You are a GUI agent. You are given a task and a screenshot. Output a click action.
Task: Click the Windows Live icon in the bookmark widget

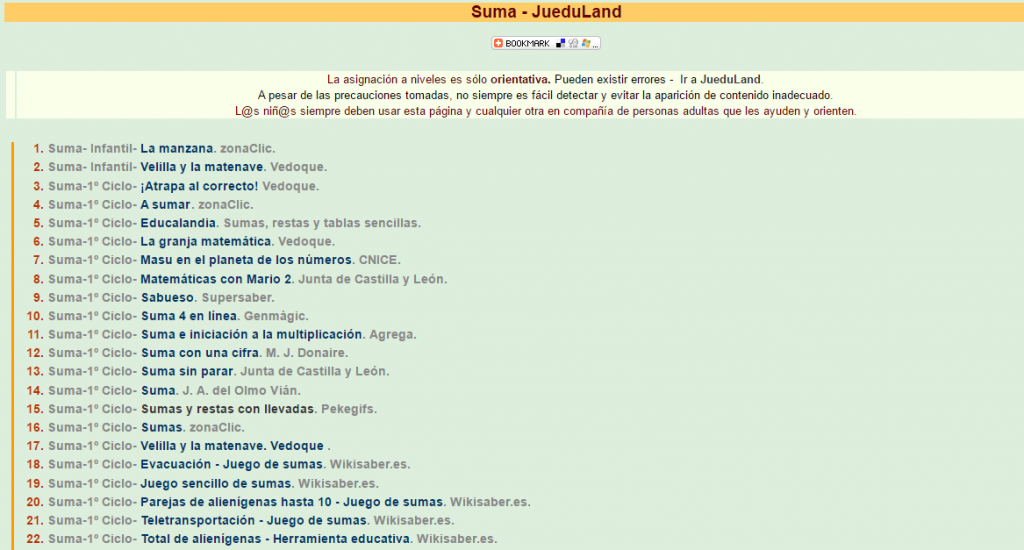[585, 43]
